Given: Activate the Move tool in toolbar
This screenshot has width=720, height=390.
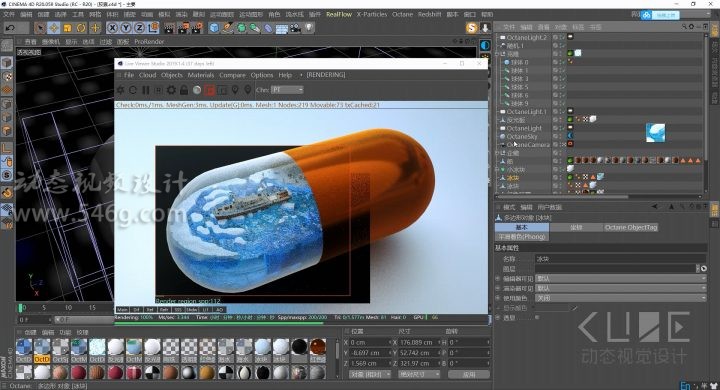Looking at the screenshot, I should (54, 28).
